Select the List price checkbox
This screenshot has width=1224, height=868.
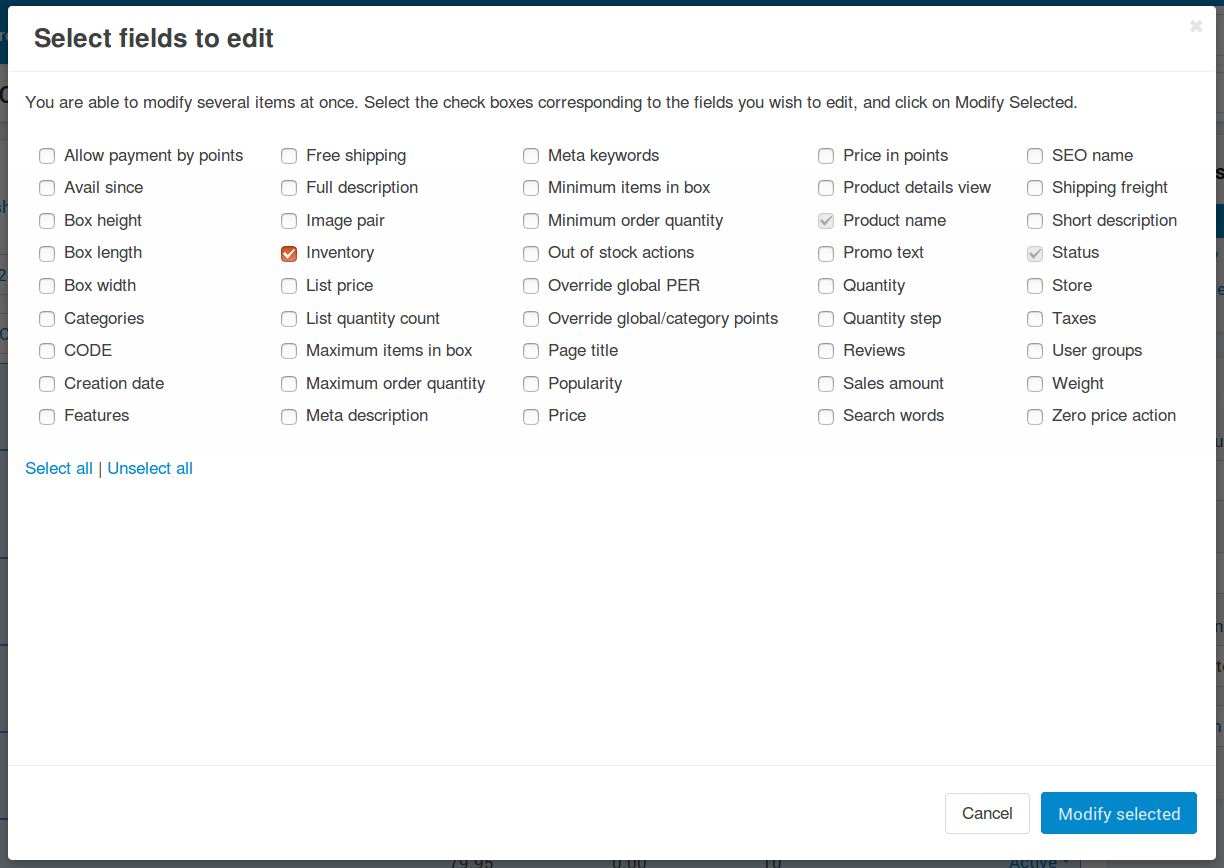289,286
